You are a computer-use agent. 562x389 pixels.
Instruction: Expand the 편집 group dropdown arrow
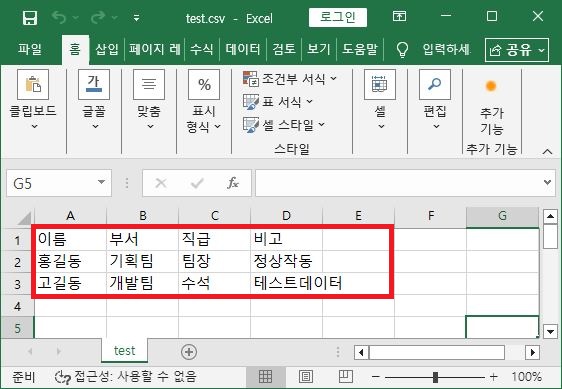436,126
